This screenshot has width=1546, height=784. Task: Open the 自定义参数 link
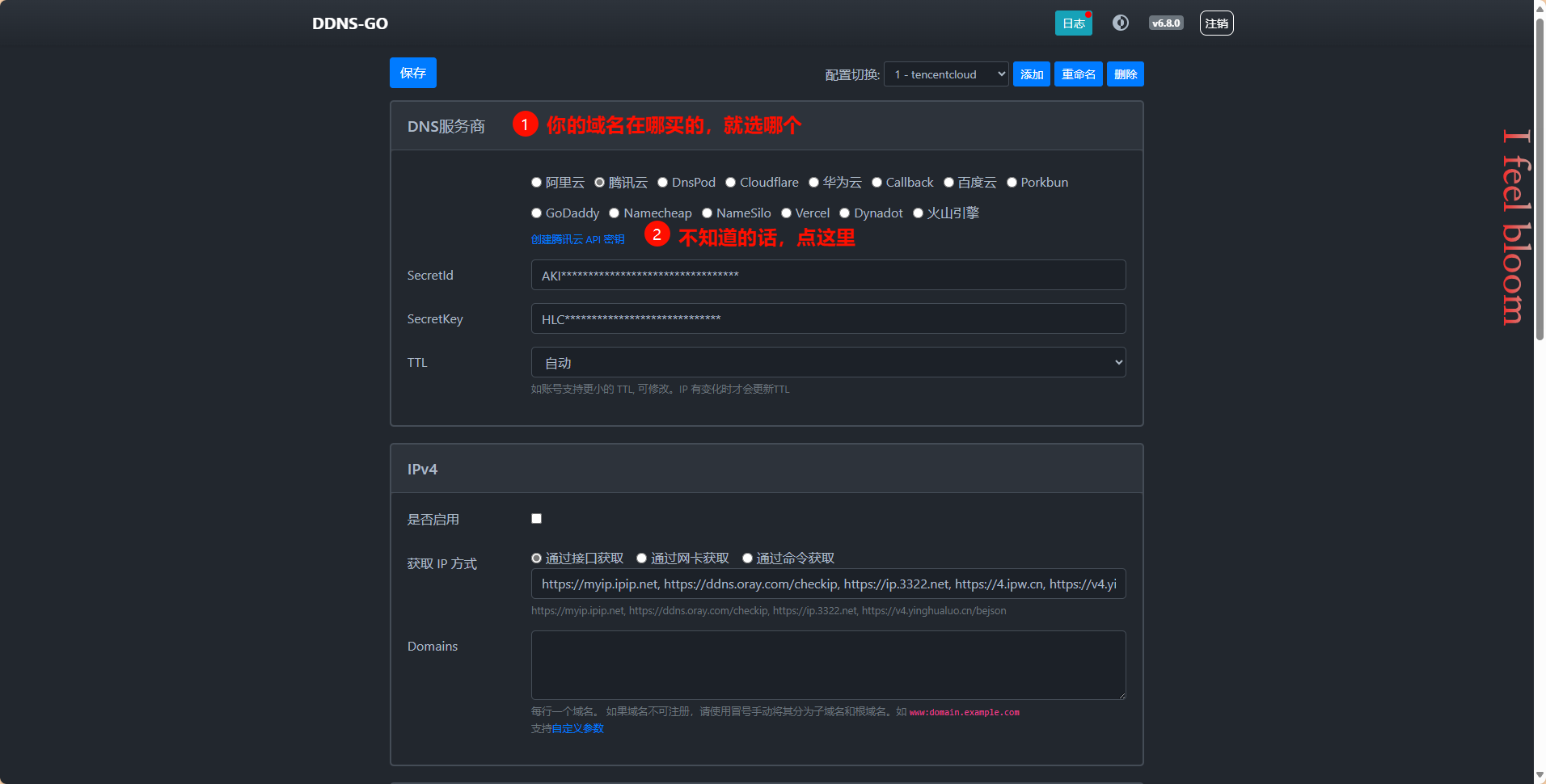(577, 729)
